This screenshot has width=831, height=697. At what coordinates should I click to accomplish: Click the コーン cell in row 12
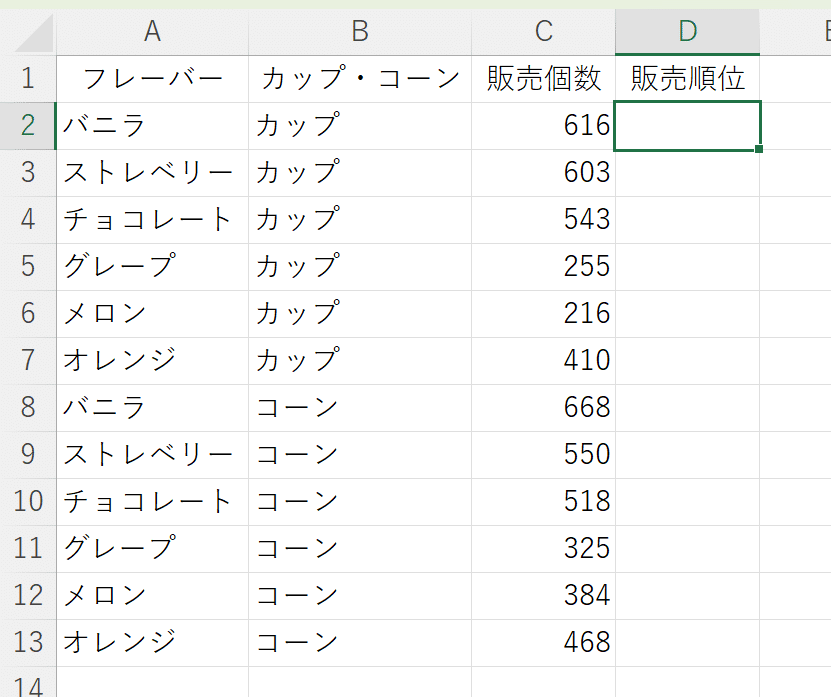coord(360,596)
